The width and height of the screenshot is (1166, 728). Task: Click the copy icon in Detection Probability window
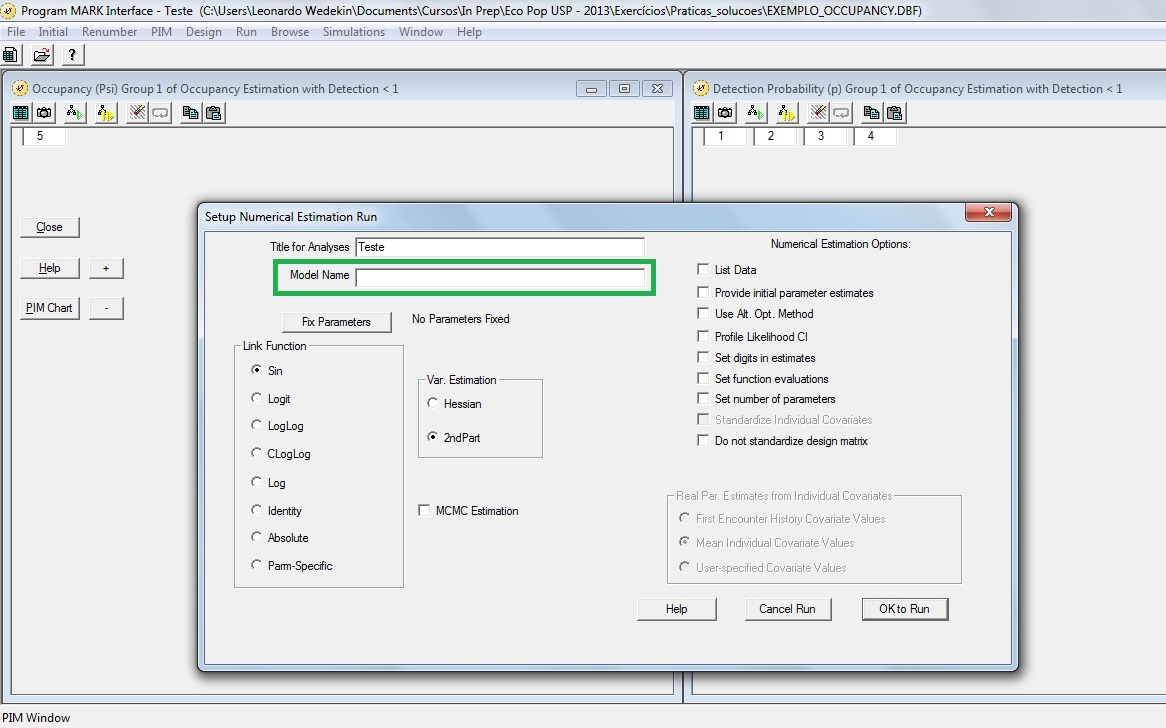click(x=872, y=113)
